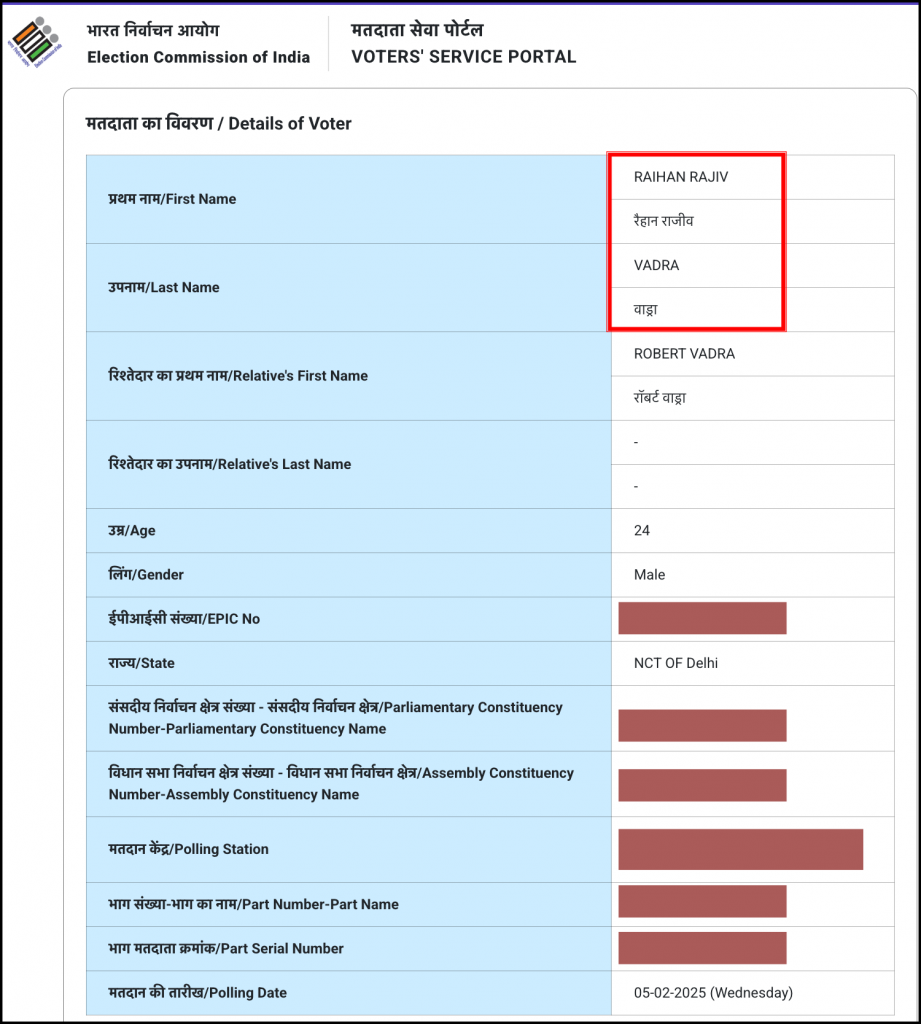Select the VADRA last name value
The height and width of the screenshot is (1024, 921).
tap(656, 265)
